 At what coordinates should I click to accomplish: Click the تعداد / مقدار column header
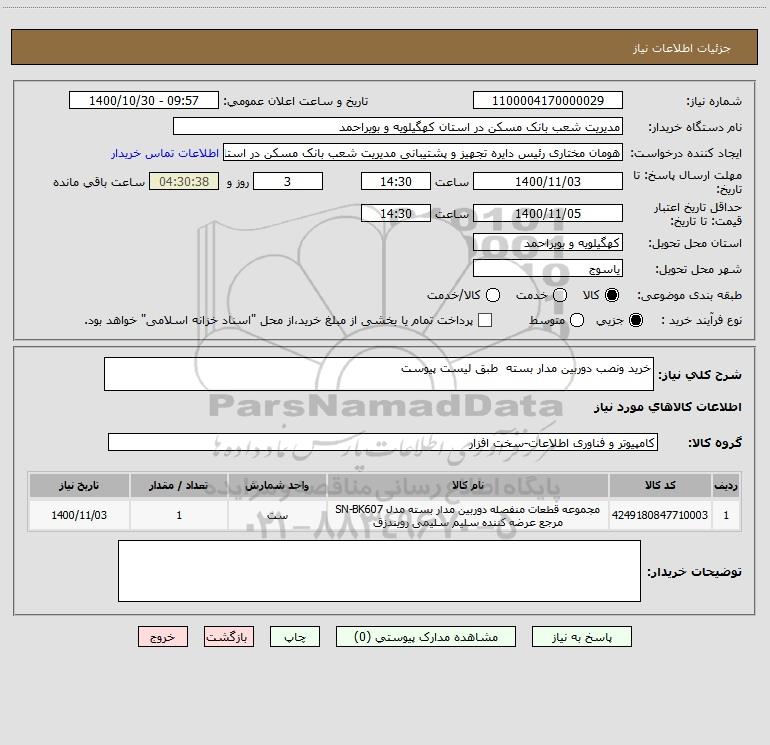(x=179, y=485)
